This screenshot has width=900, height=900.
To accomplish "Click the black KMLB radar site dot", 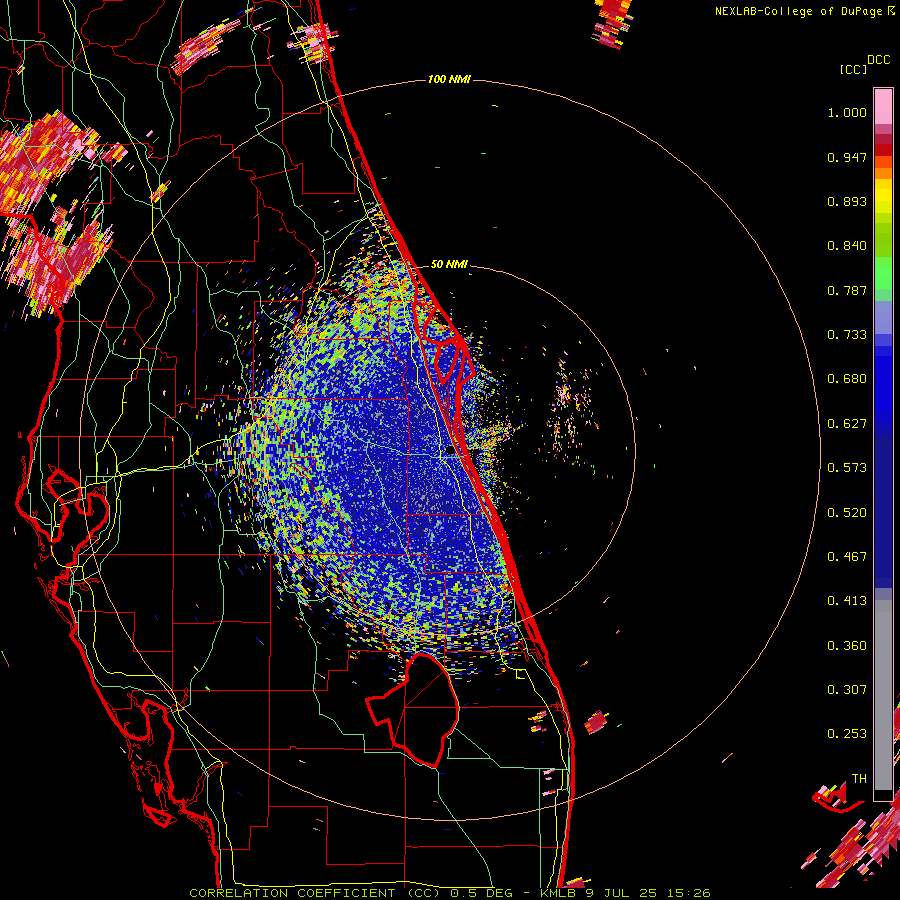I will click(450, 451).
